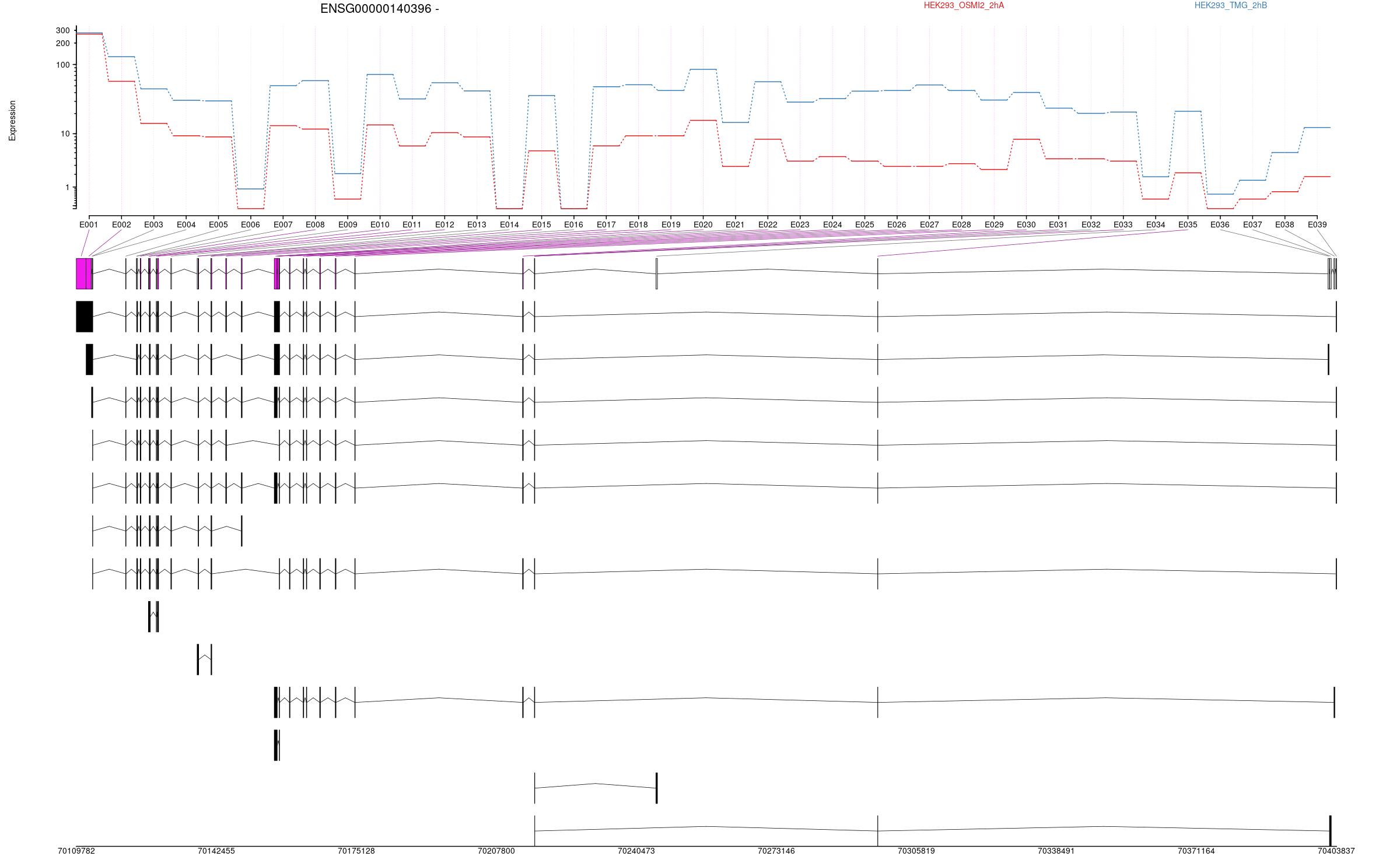The height and width of the screenshot is (863, 1400).
Task: Click exon label E016
Action: [x=573, y=224]
